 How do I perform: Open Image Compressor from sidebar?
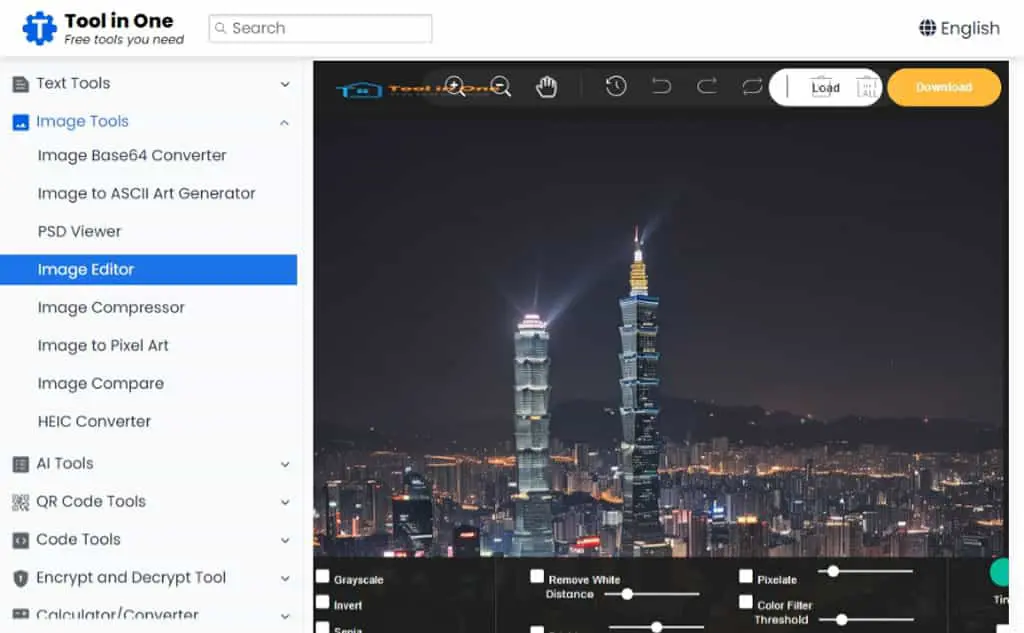click(x=111, y=308)
